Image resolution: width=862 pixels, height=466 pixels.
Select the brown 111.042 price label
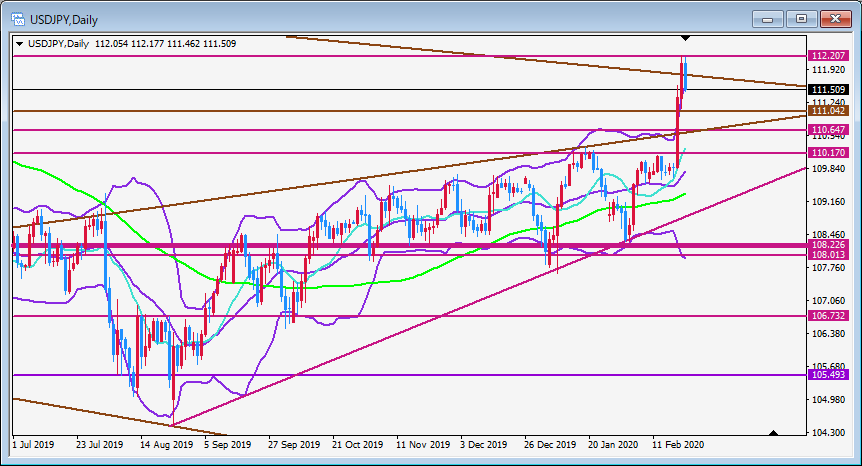point(828,111)
